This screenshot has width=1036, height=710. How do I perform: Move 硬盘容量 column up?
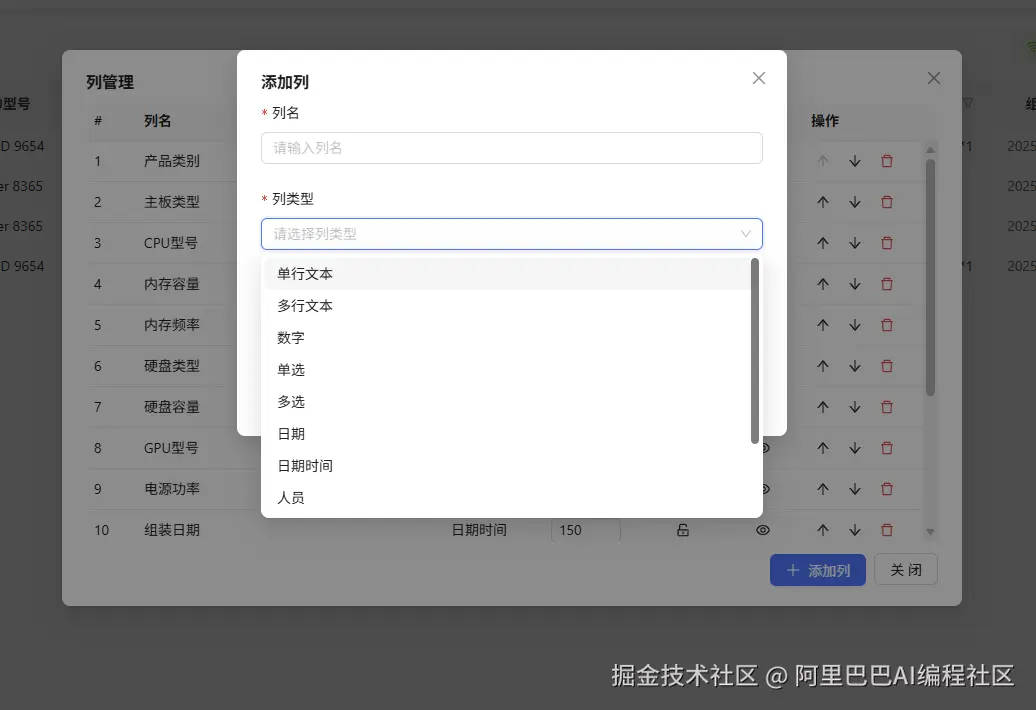tap(823, 407)
